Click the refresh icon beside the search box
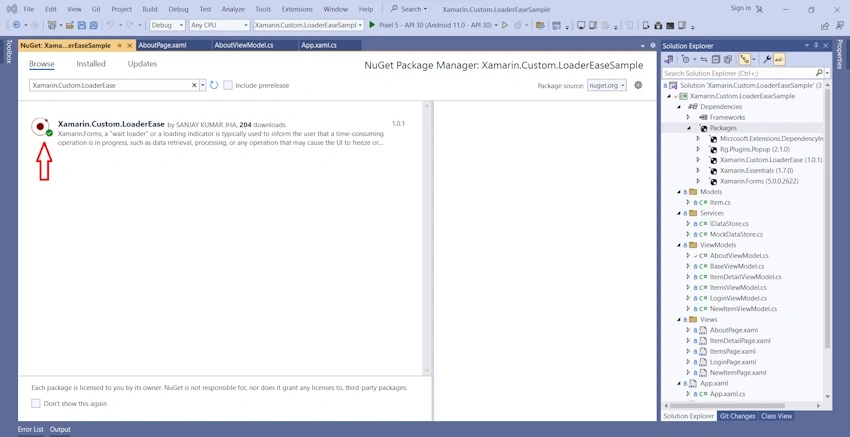The width and height of the screenshot is (850, 437). [x=214, y=85]
